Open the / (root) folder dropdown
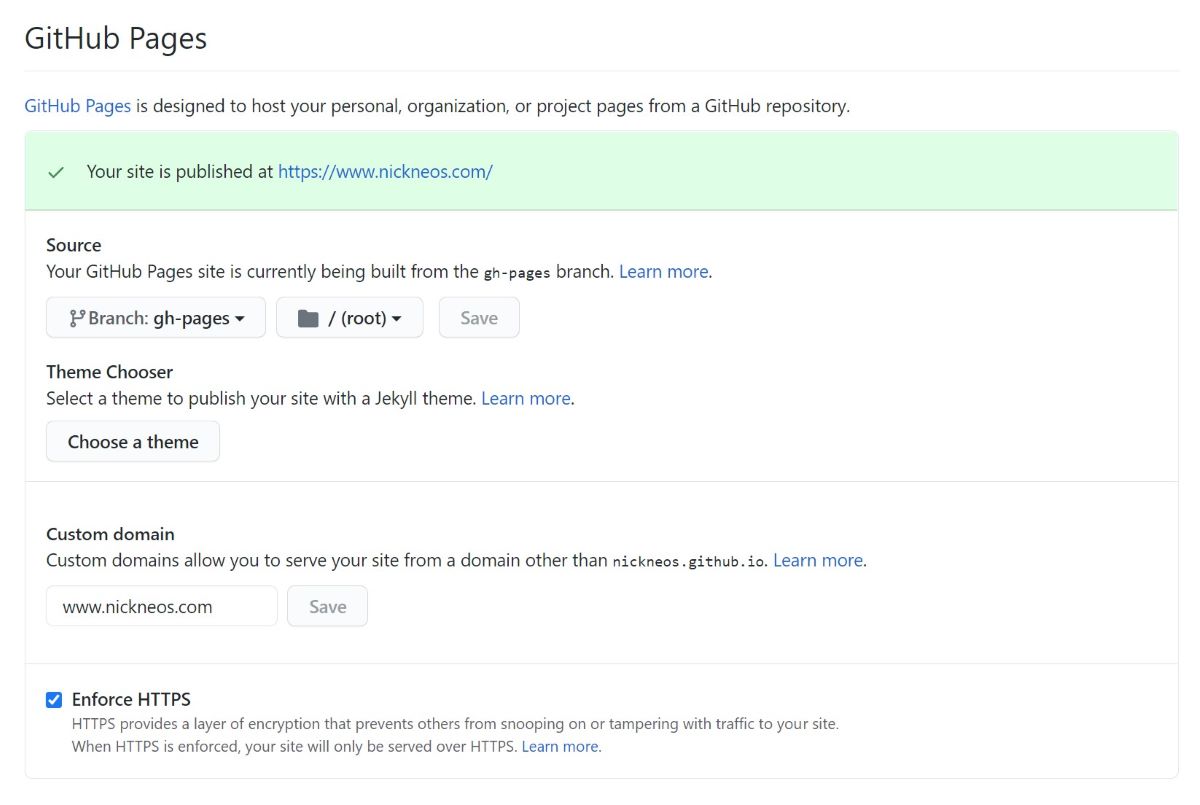Image resolution: width=1200 pixels, height=805 pixels. [350, 318]
